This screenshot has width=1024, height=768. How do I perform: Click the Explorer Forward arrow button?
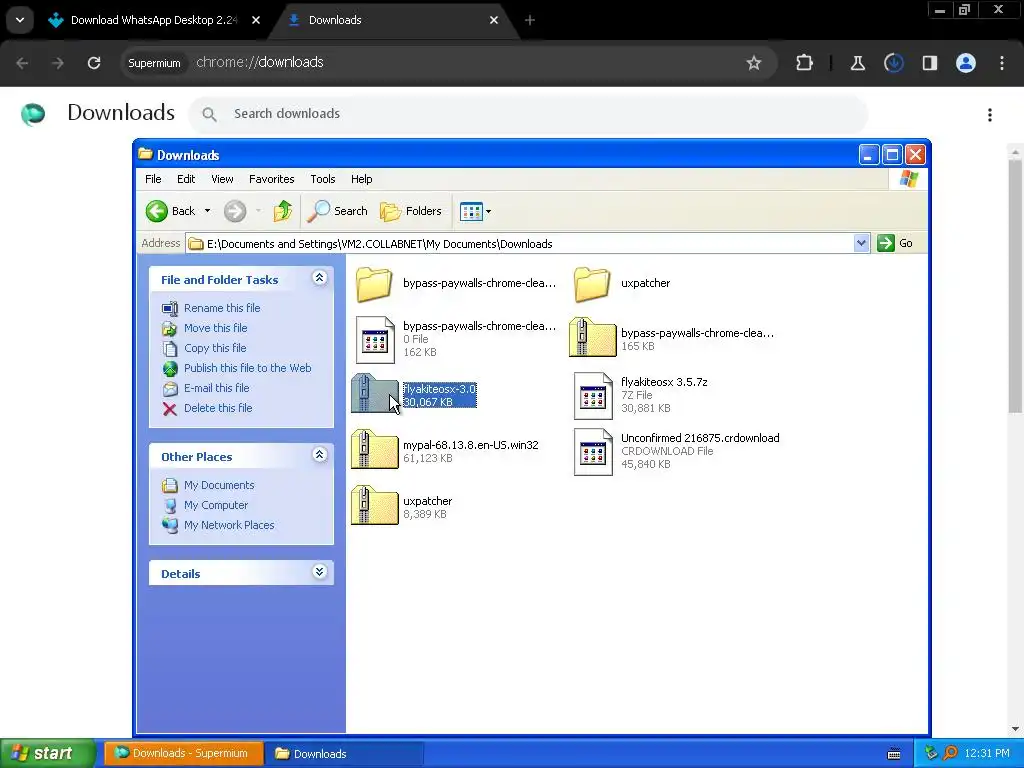click(x=235, y=211)
